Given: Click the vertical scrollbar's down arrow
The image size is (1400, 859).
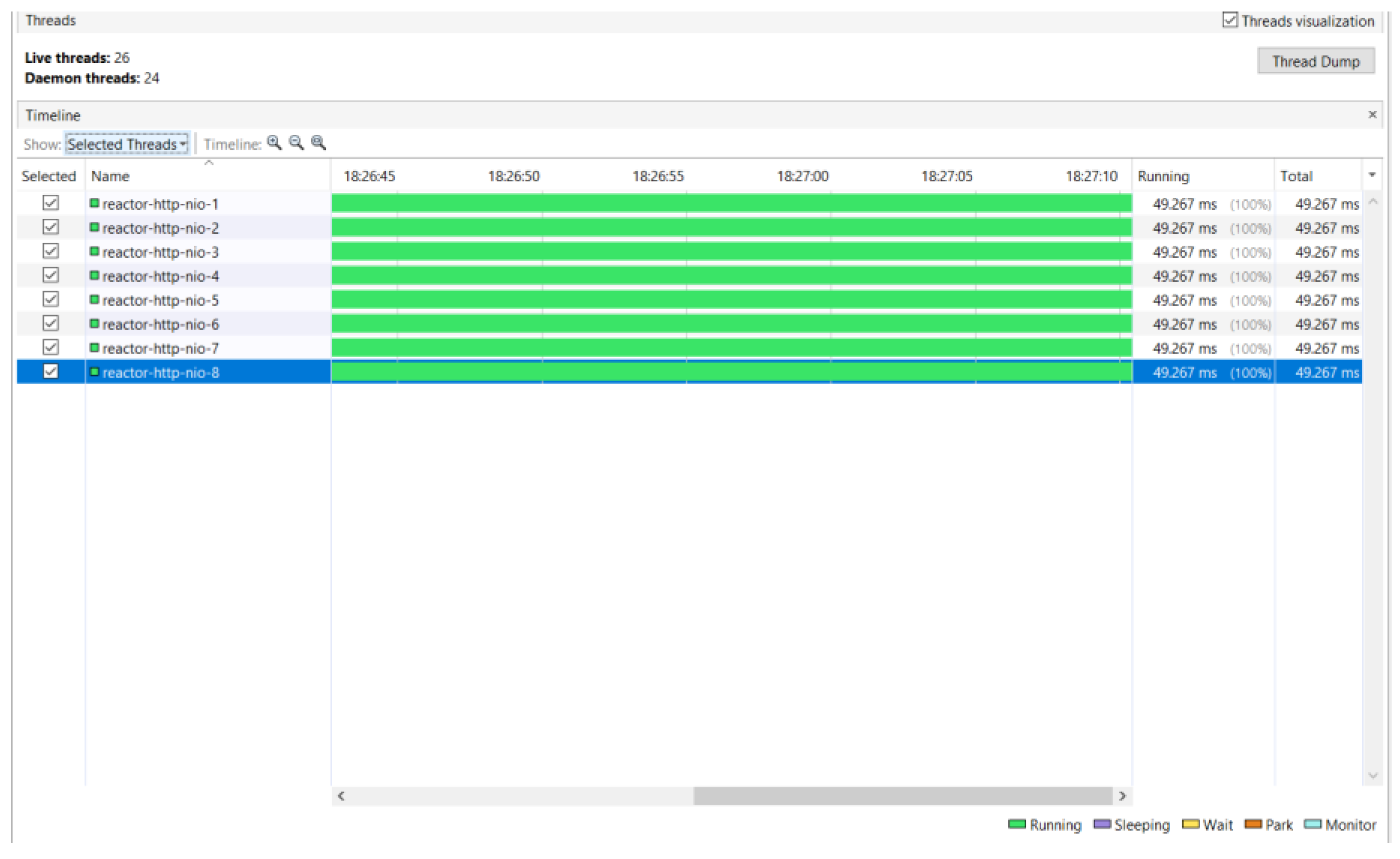Looking at the screenshot, I should tap(1373, 776).
